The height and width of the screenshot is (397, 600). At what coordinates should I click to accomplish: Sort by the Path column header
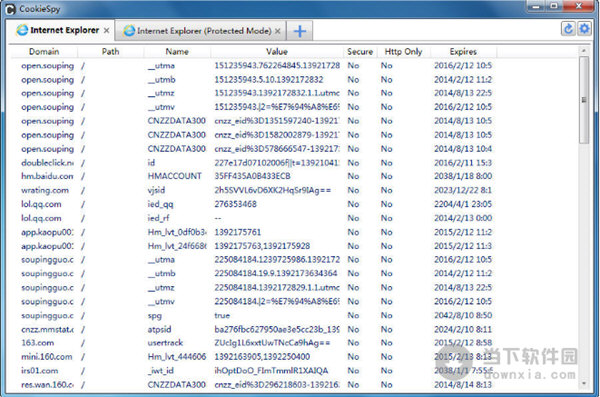(111, 52)
